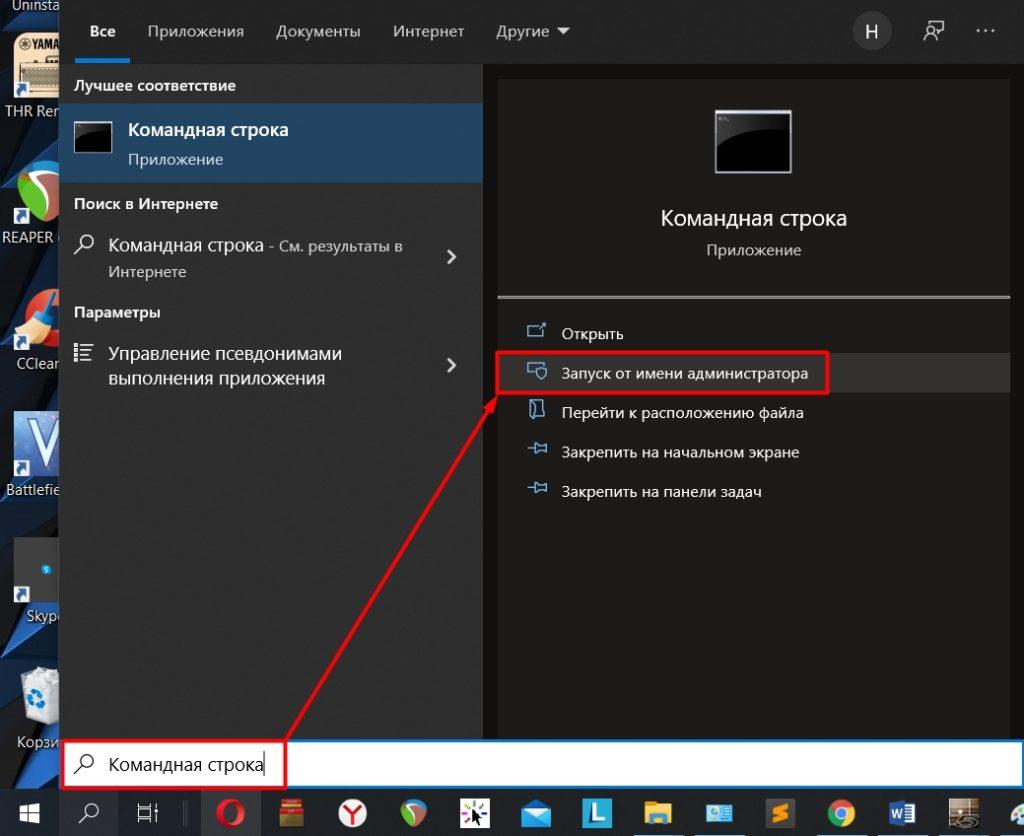Select the THR Remote Yamaha desktop shortcut
This screenshot has height=836, width=1024.
[x=33, y=75]
